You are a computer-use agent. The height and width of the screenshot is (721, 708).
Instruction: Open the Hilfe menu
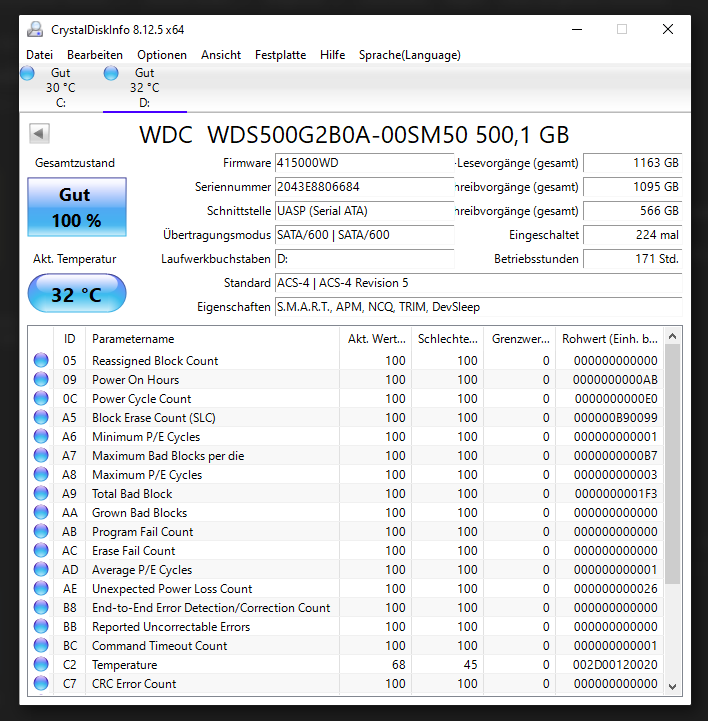(332, 55)
